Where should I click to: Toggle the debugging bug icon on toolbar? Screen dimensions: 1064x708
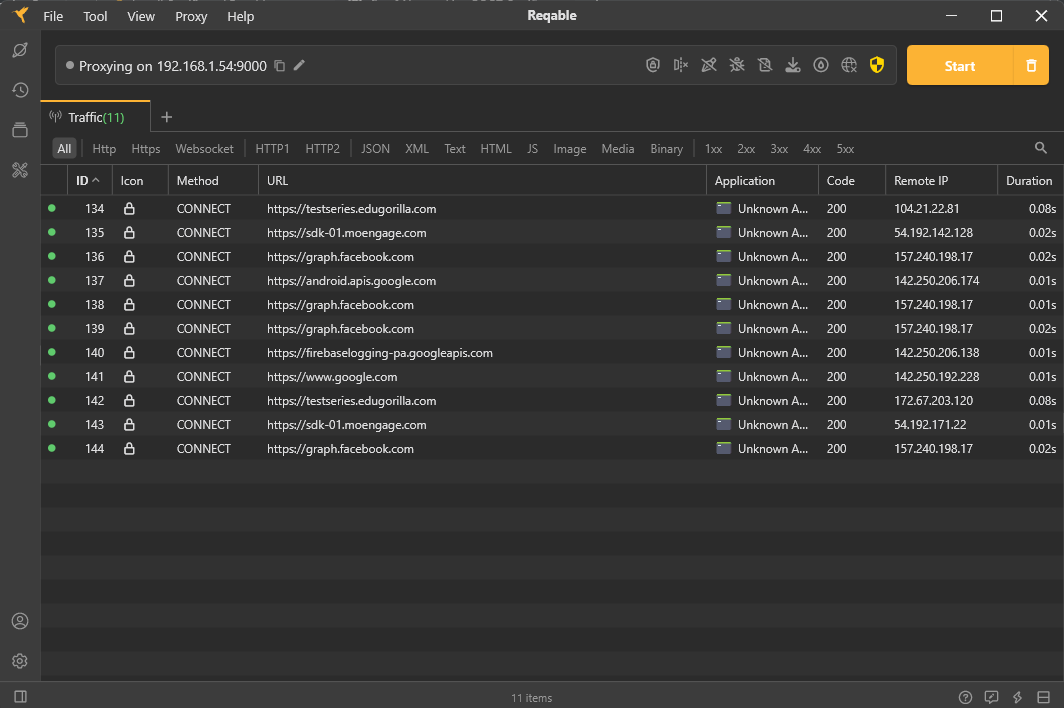pos(737,64)
